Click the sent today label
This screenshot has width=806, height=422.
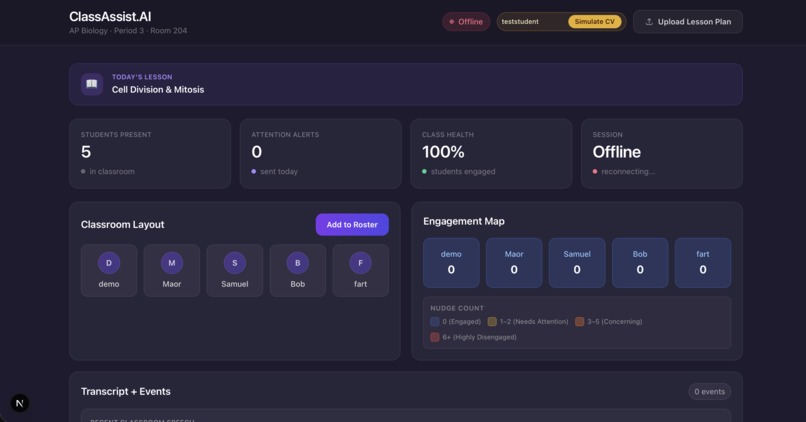point(279,172)
